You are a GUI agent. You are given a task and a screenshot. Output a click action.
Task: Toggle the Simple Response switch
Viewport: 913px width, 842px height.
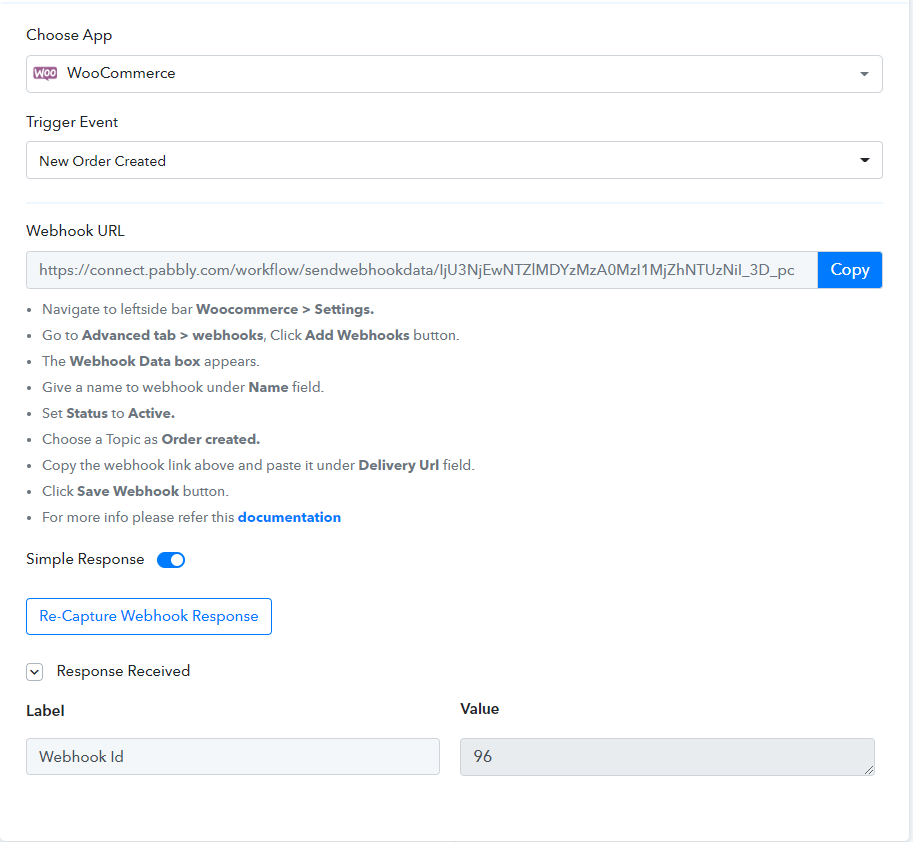pyautogui.click(x=171, y=560)
